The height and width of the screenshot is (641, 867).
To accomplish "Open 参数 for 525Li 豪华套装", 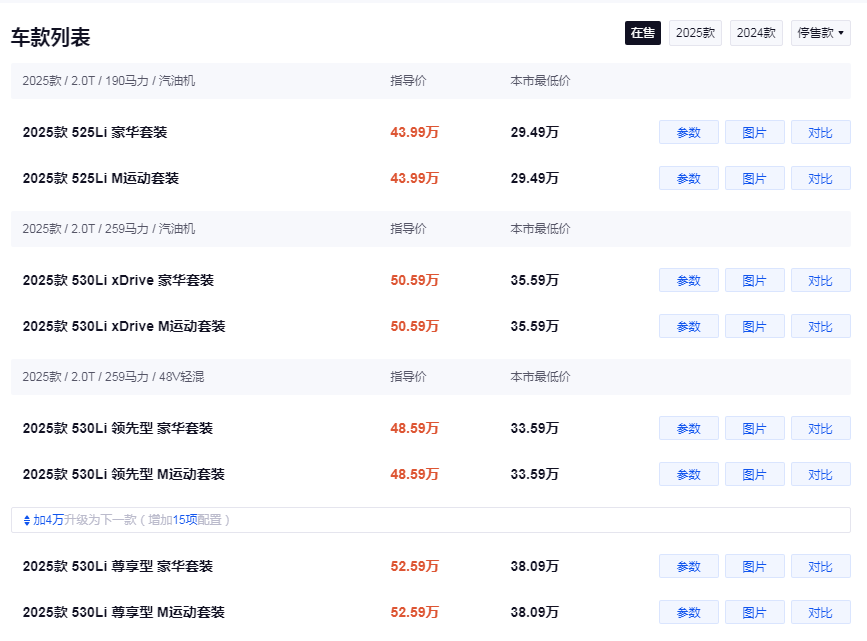I will 688,132.
